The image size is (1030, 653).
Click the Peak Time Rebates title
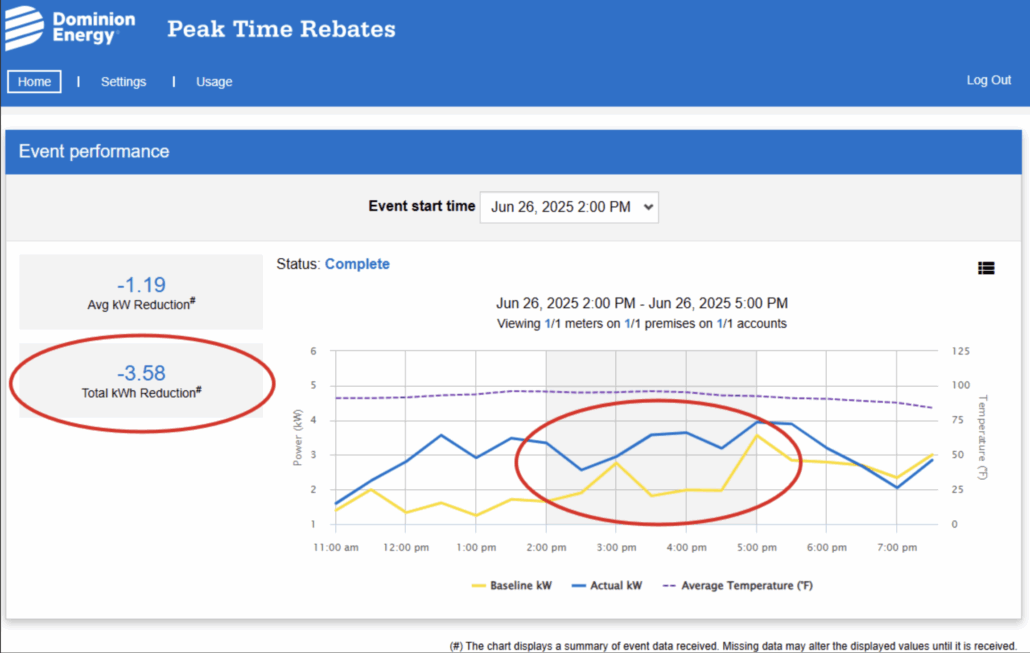(281, 29)
